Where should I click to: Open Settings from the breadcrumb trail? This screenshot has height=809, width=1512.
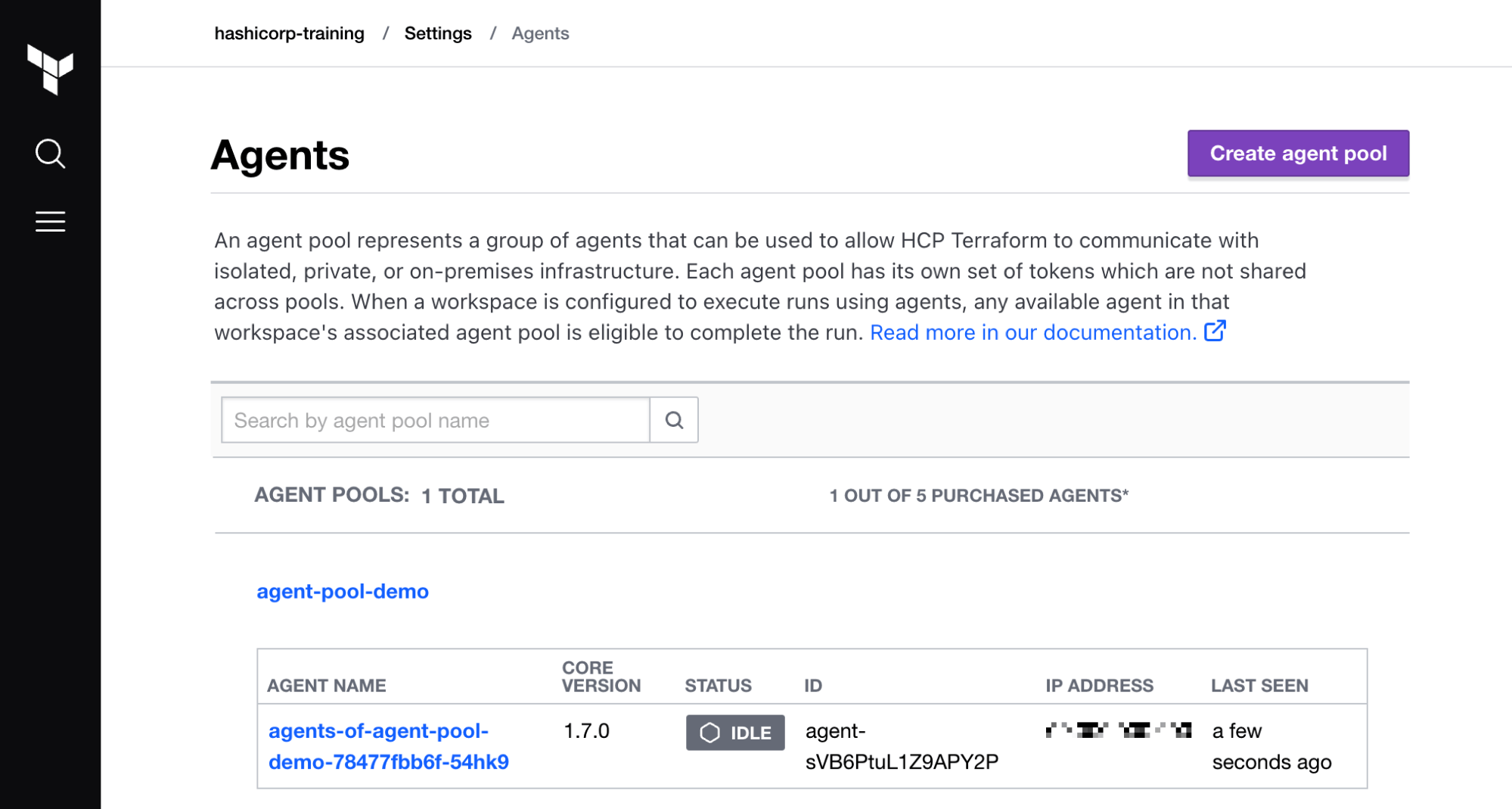(x=437, y=33)
